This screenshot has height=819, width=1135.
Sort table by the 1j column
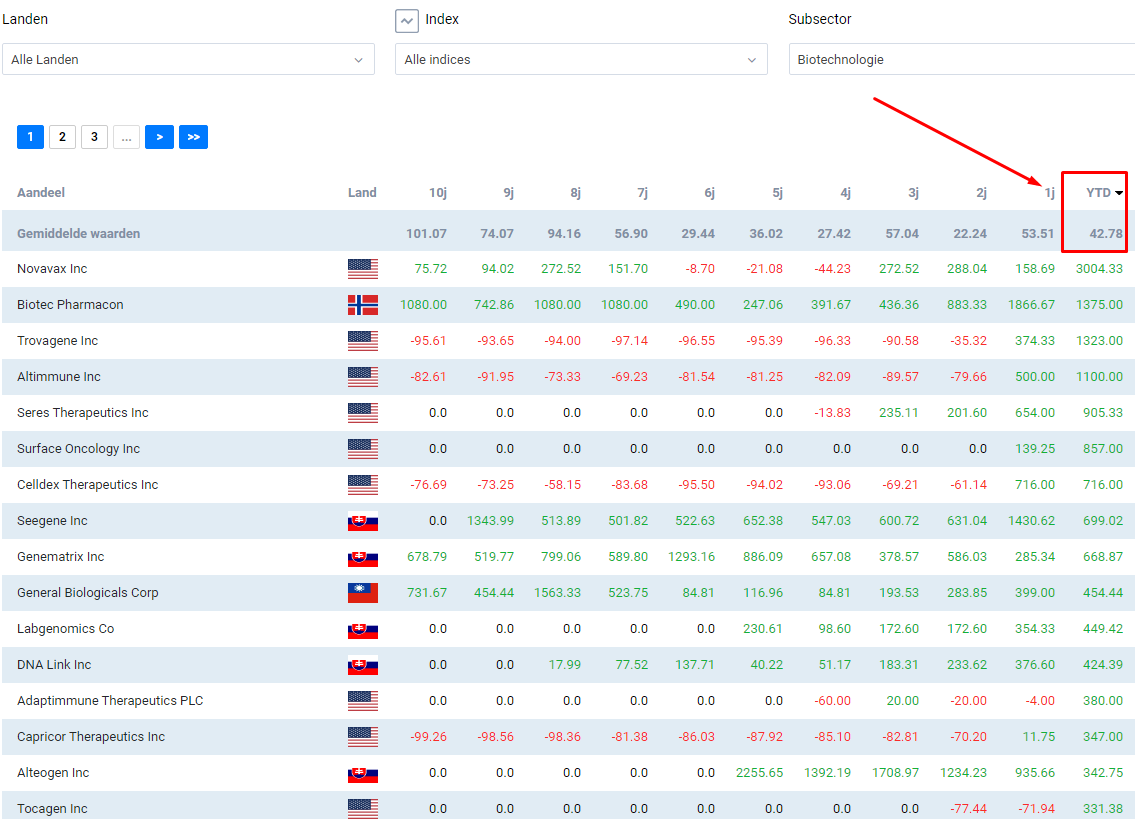click(x=1049, y=193)
